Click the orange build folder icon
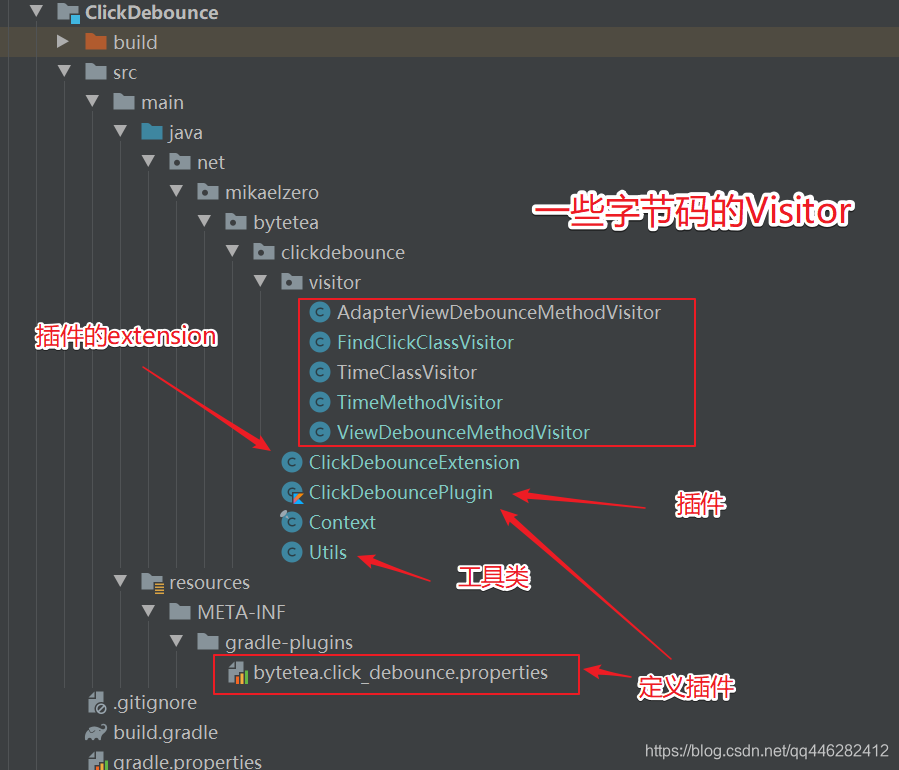899x770 pixels. click(96, 42)
